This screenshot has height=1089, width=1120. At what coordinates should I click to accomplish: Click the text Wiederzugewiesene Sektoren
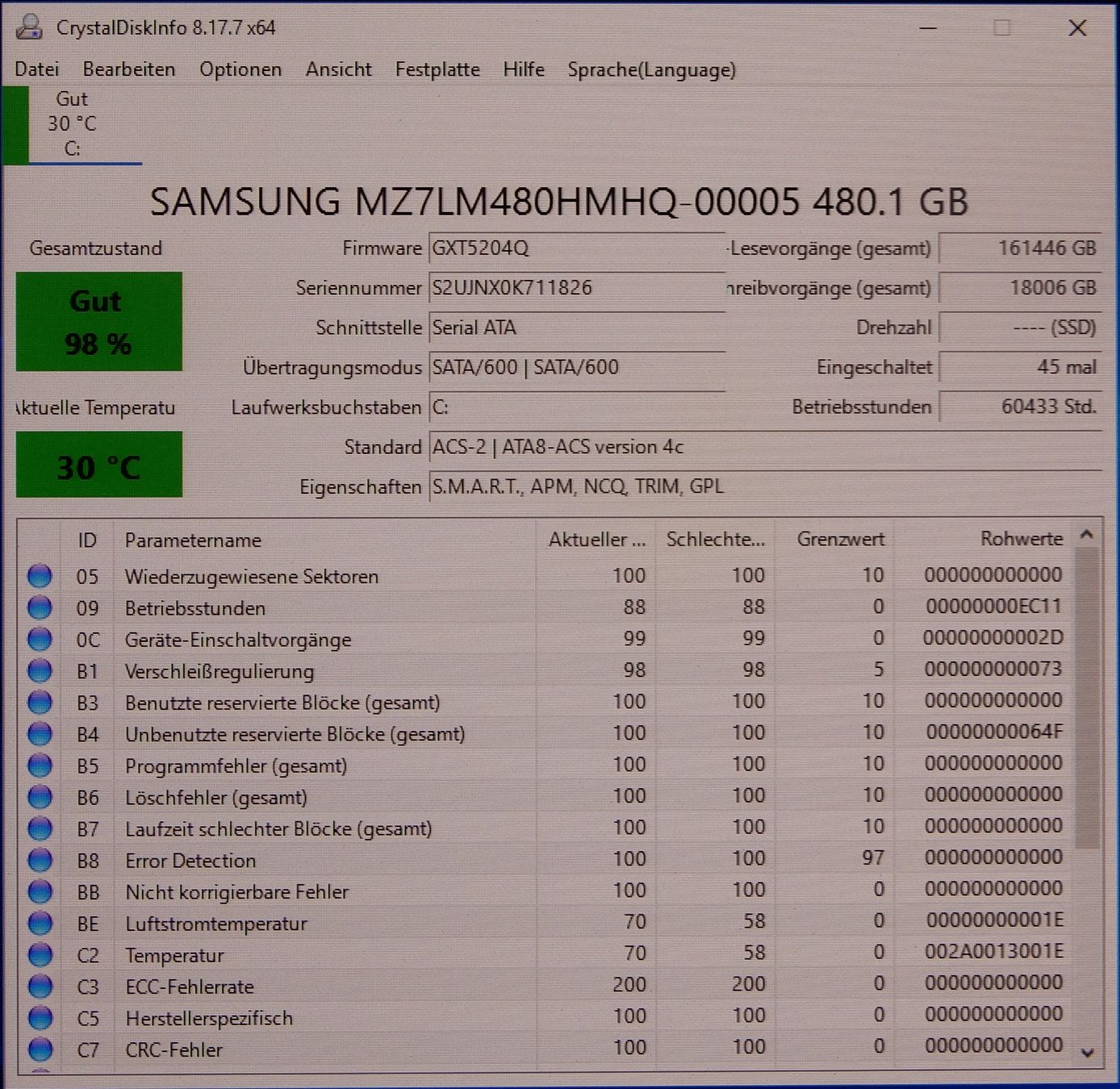click(x=252, y=577)
